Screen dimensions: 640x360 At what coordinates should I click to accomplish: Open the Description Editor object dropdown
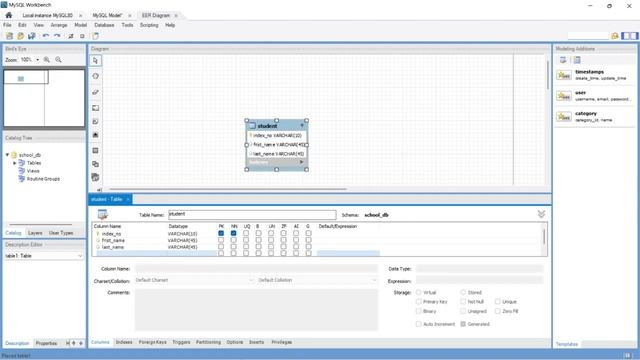click(80, 256)
